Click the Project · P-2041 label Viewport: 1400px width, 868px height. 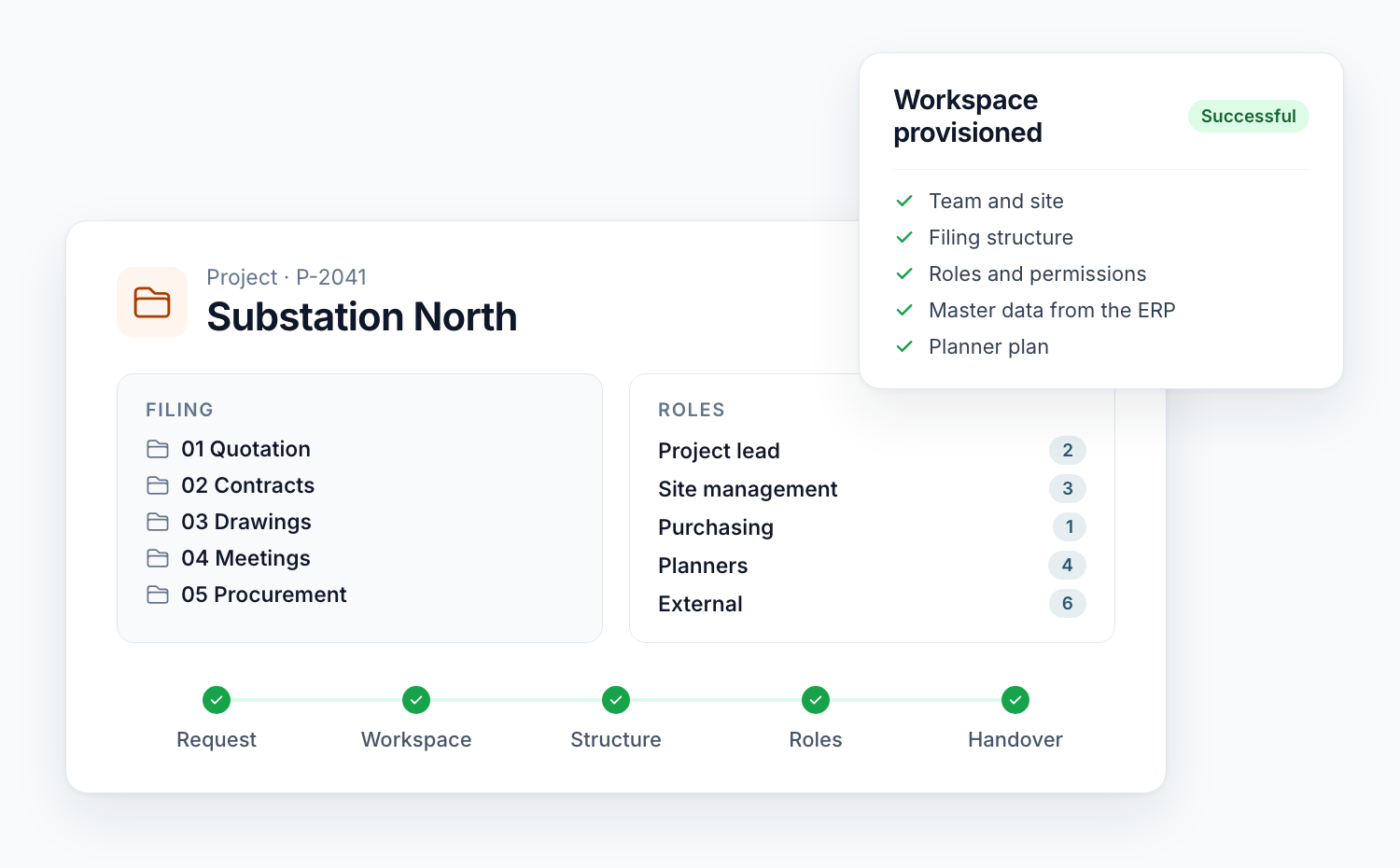point(287,277)
